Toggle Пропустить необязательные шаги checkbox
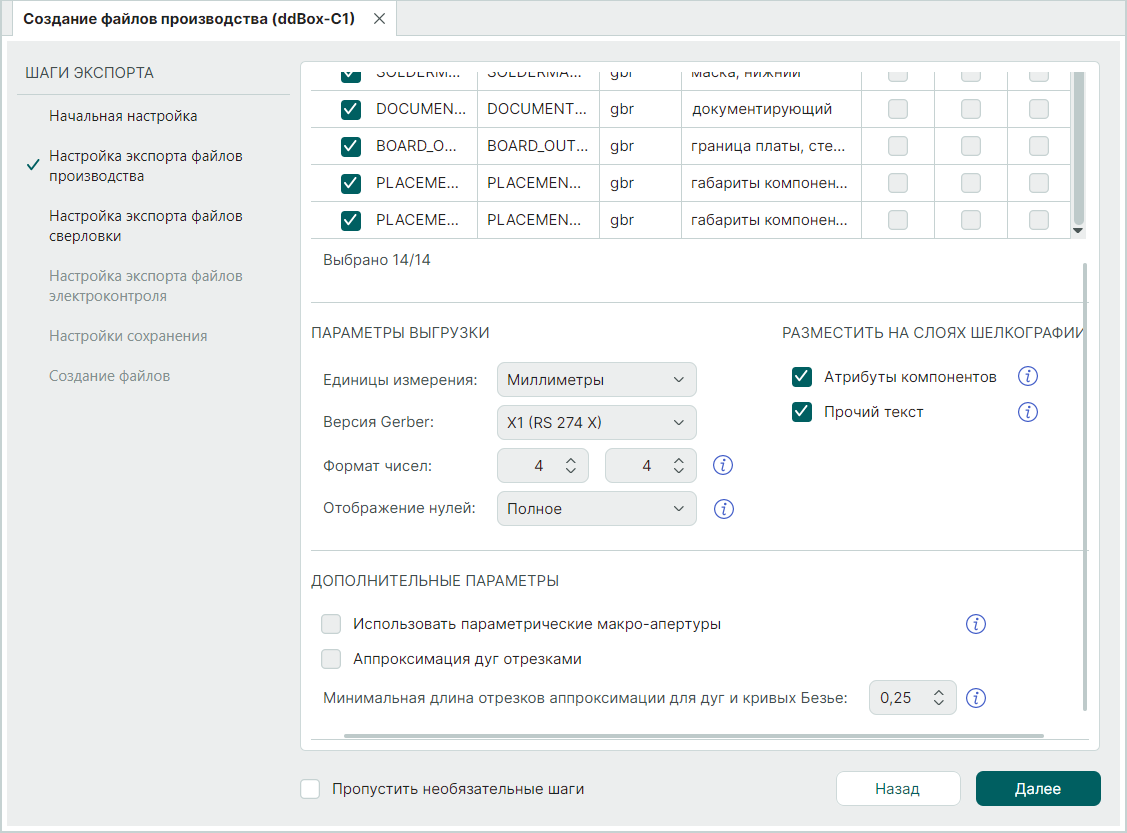The height and width of the screenshot is (833, 1127). [310, 789]
